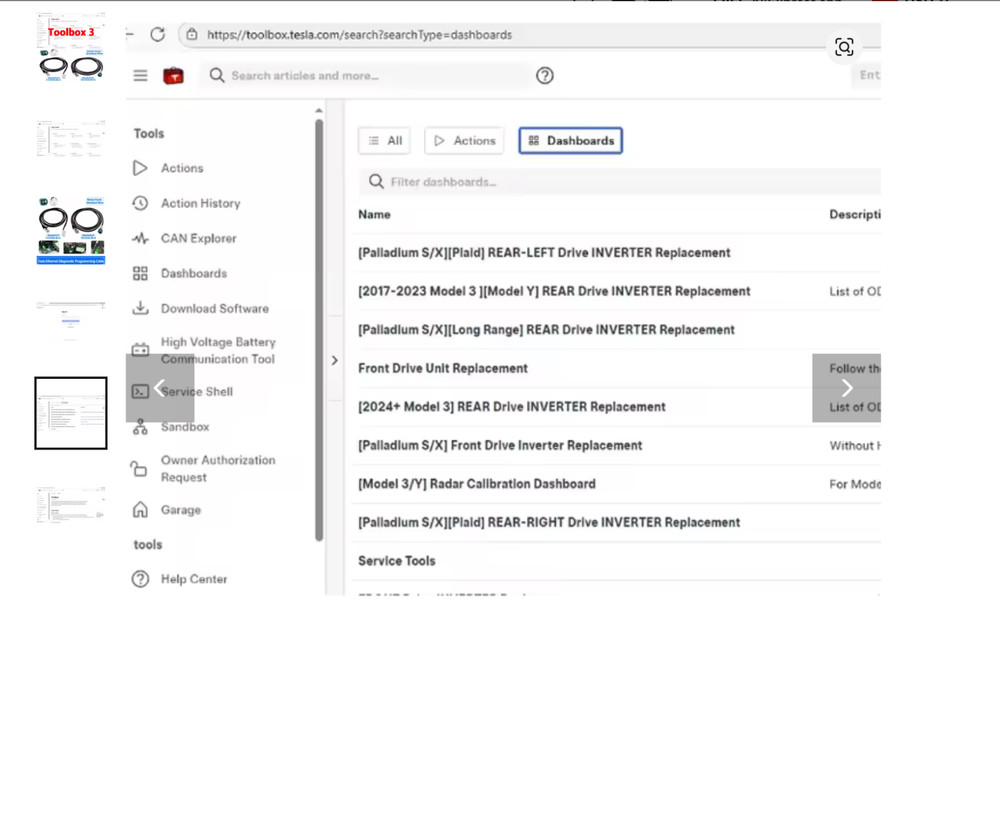The height and width of the screenshot is (831, 1000).
Task: Click the Filter dashboards input field
Action: (620, 182)
